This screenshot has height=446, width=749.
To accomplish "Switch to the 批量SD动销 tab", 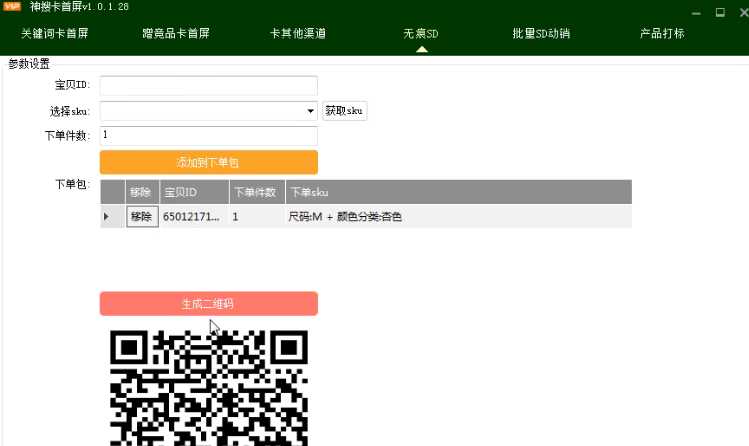I will point(541,33).
